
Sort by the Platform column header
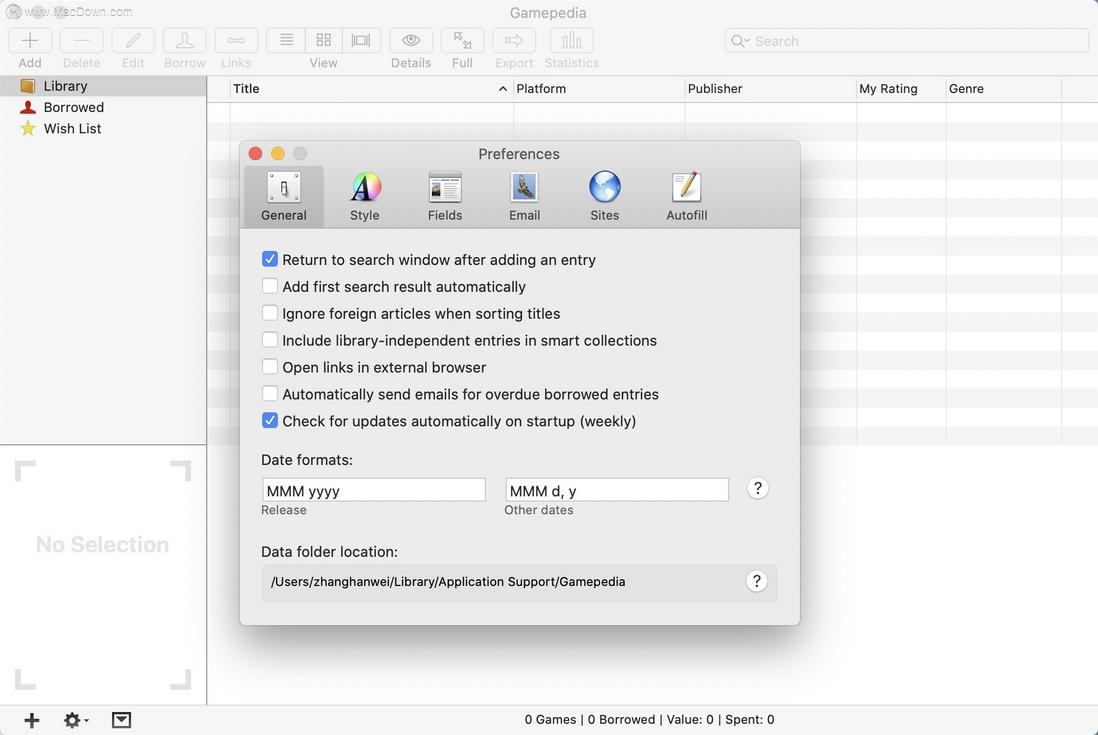pyautogui.click(x=599, y=89)
